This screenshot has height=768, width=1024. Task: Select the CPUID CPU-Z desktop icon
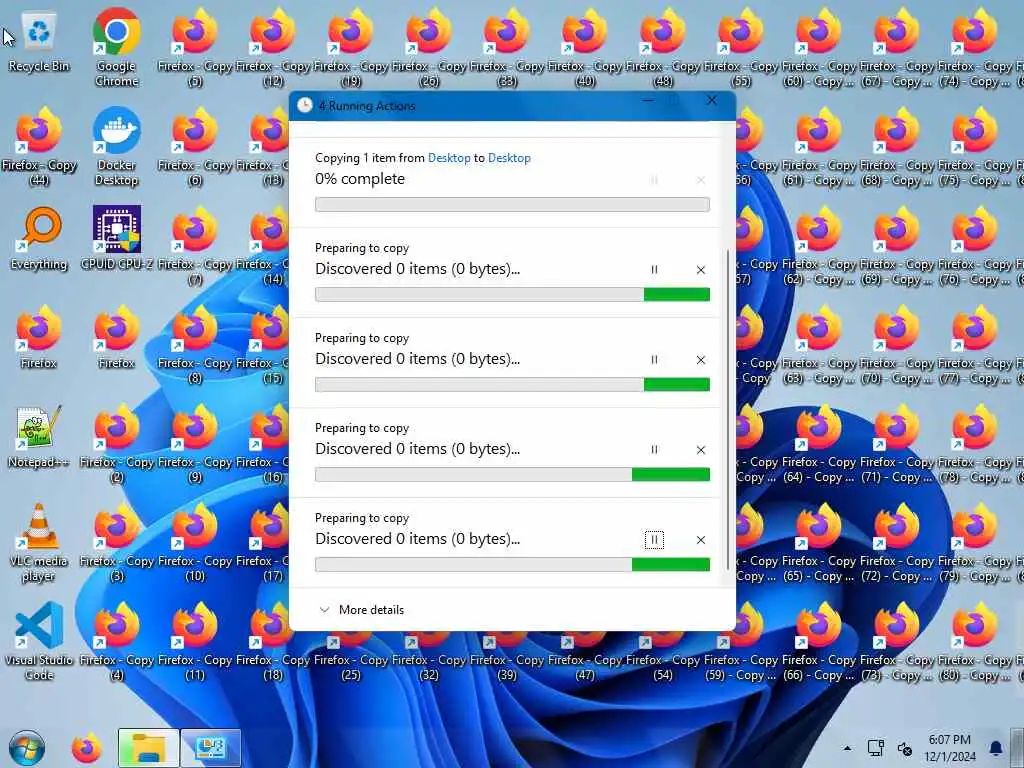116,238
